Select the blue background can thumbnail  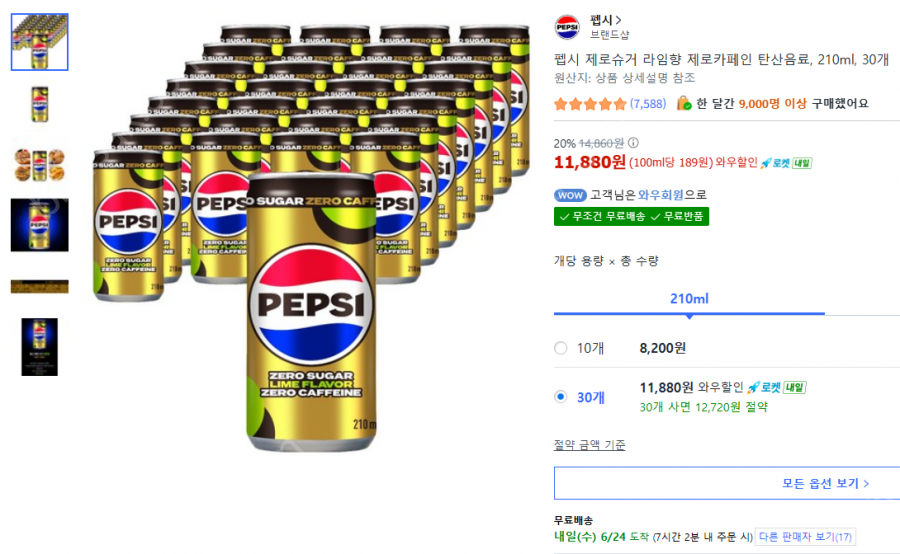pyautogui.click(x=40, y=225)
